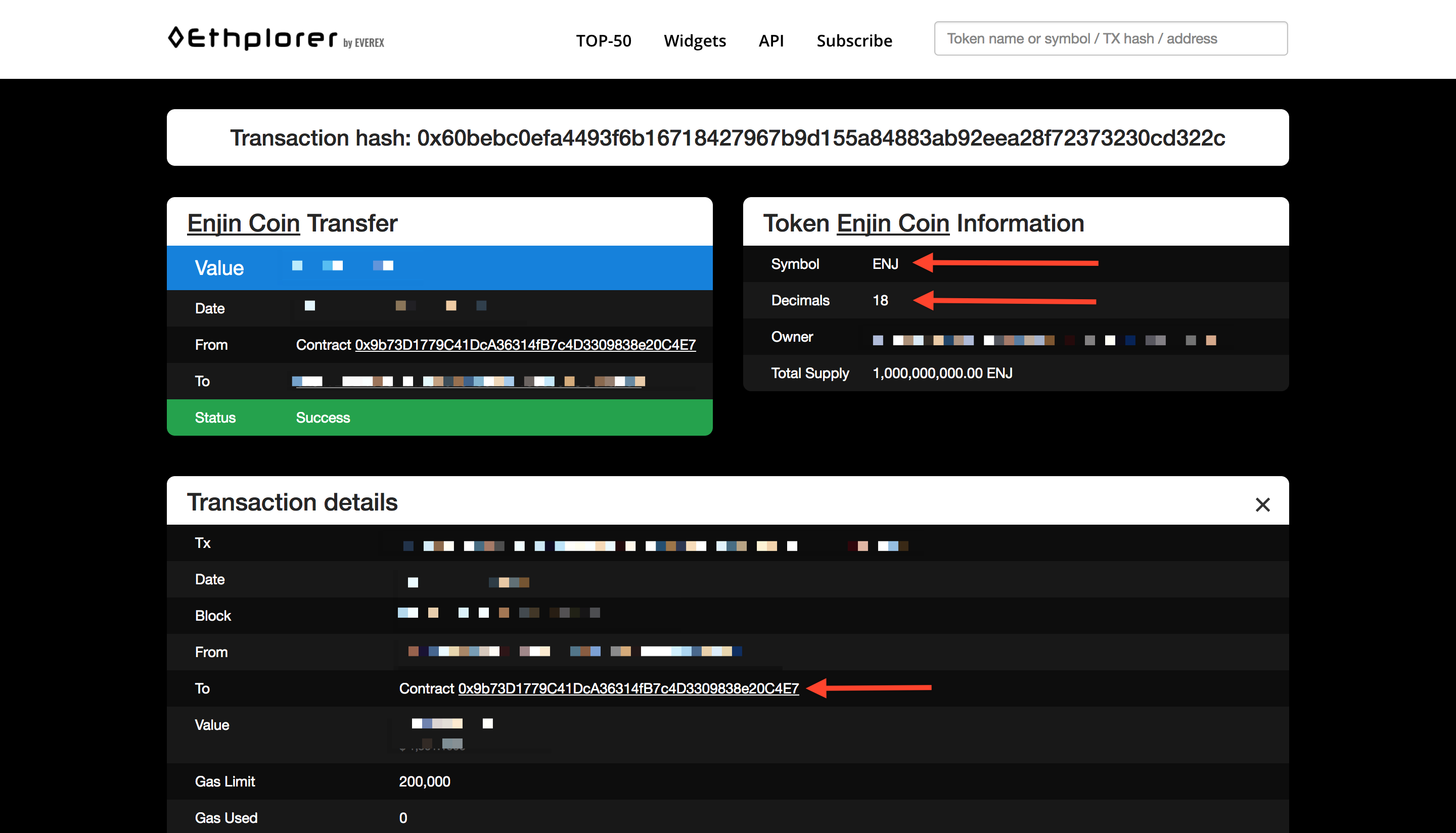1456x833 pixels.
Task: Open the Widgets menu item
Action: (x=695, y=40)
